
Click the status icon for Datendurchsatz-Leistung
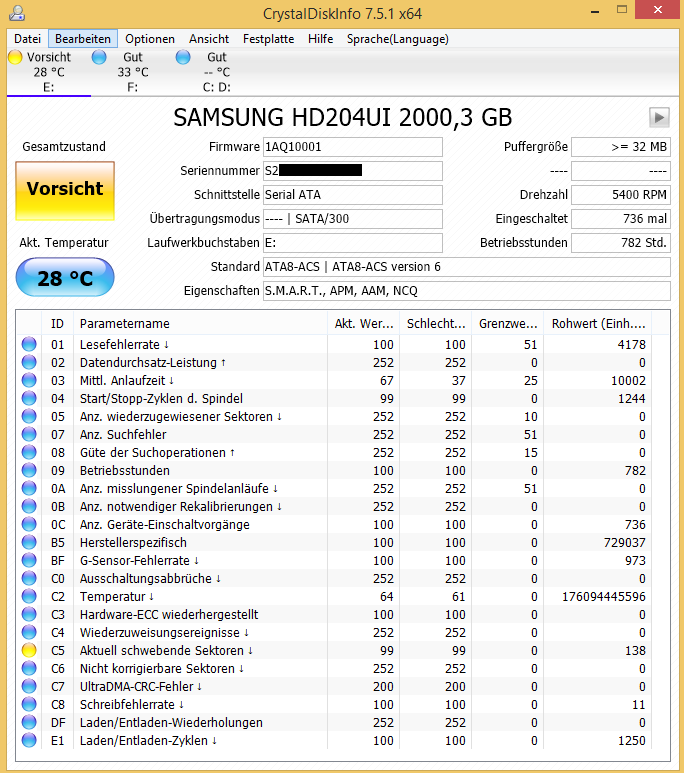(29, 362)
